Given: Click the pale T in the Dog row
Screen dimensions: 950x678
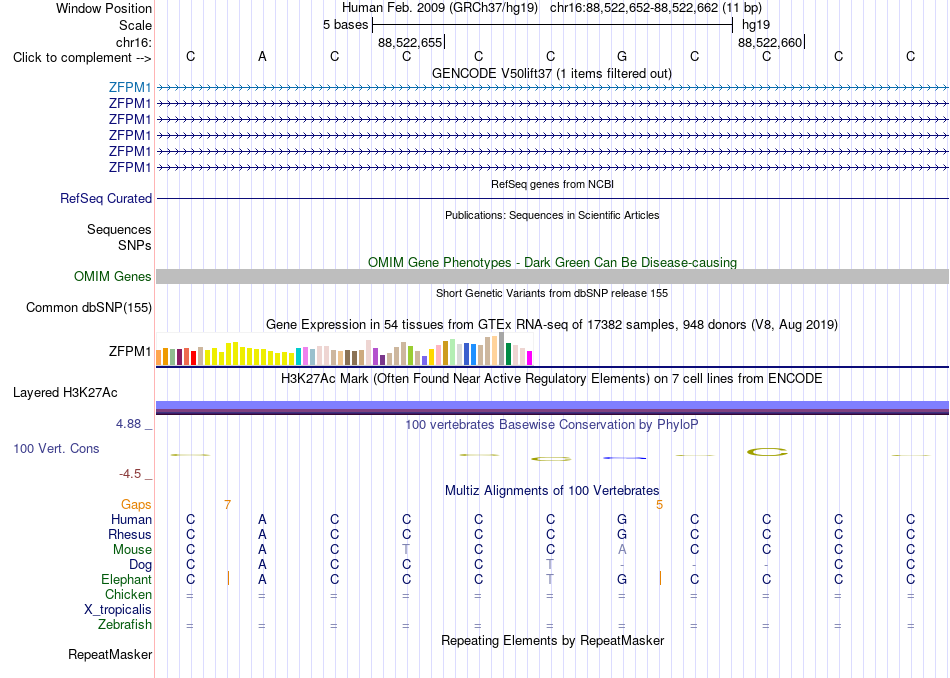Looking at the screenshot, I should tap(550, 565).
